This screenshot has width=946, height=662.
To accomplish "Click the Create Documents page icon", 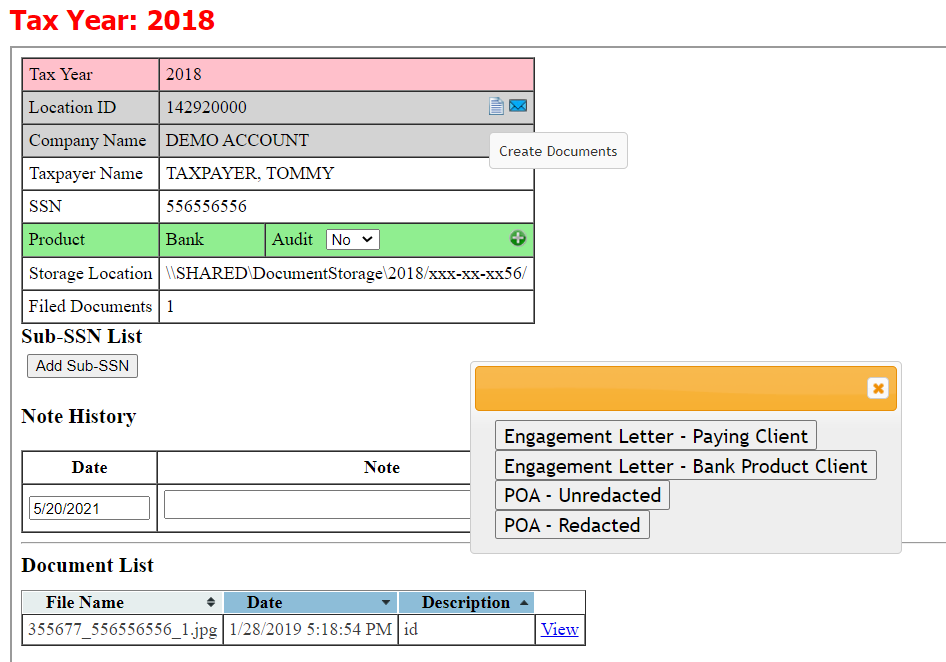I will point(496,106).
